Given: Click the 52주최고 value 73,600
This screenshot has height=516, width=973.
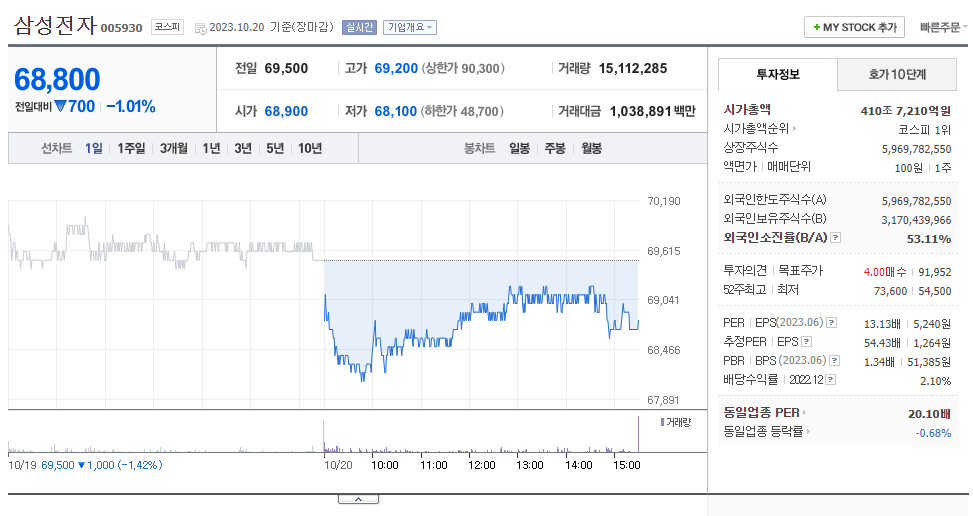Looking at the screenshot, I should [x=890, y=291].
